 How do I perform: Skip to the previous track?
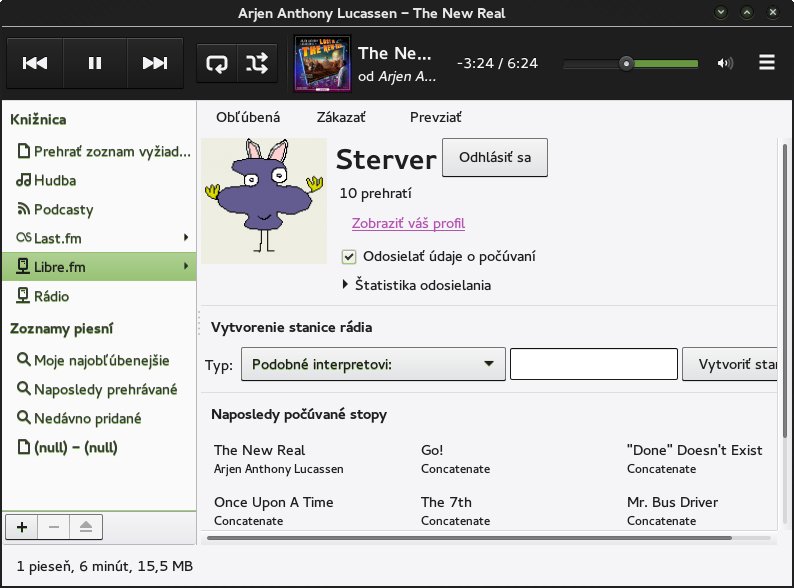point(35,63)
